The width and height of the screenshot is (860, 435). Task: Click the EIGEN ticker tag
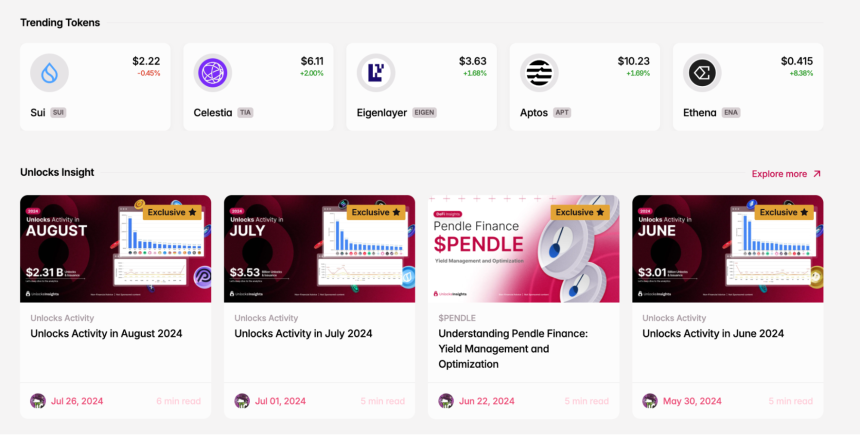(x=424, y=113)
